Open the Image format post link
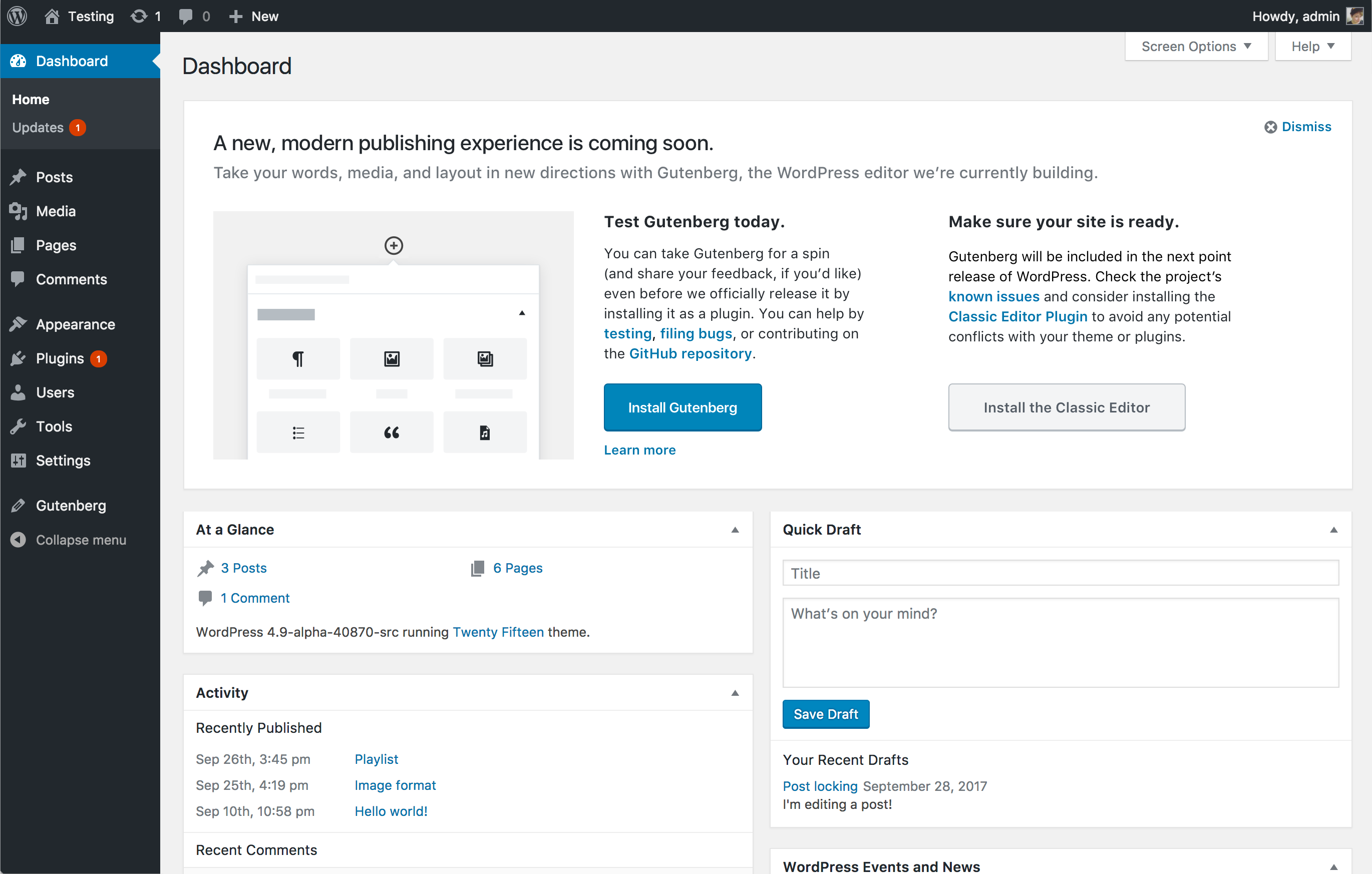Screen dimensions: 1372x874 click(x=396, y=785)
